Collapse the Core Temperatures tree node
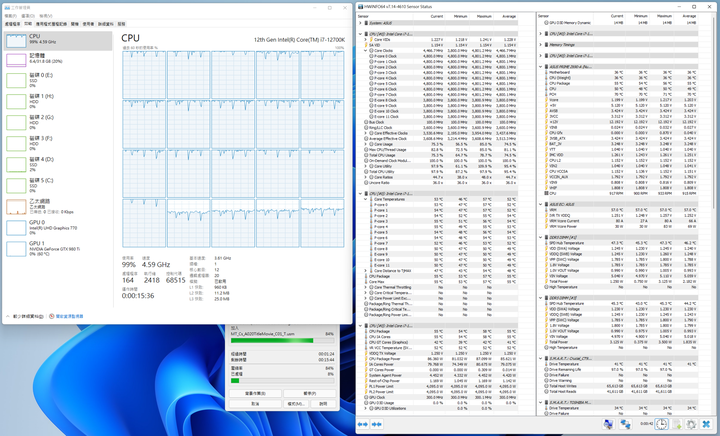The width and height of the screenshot is (720, 436). click(366, 199)
